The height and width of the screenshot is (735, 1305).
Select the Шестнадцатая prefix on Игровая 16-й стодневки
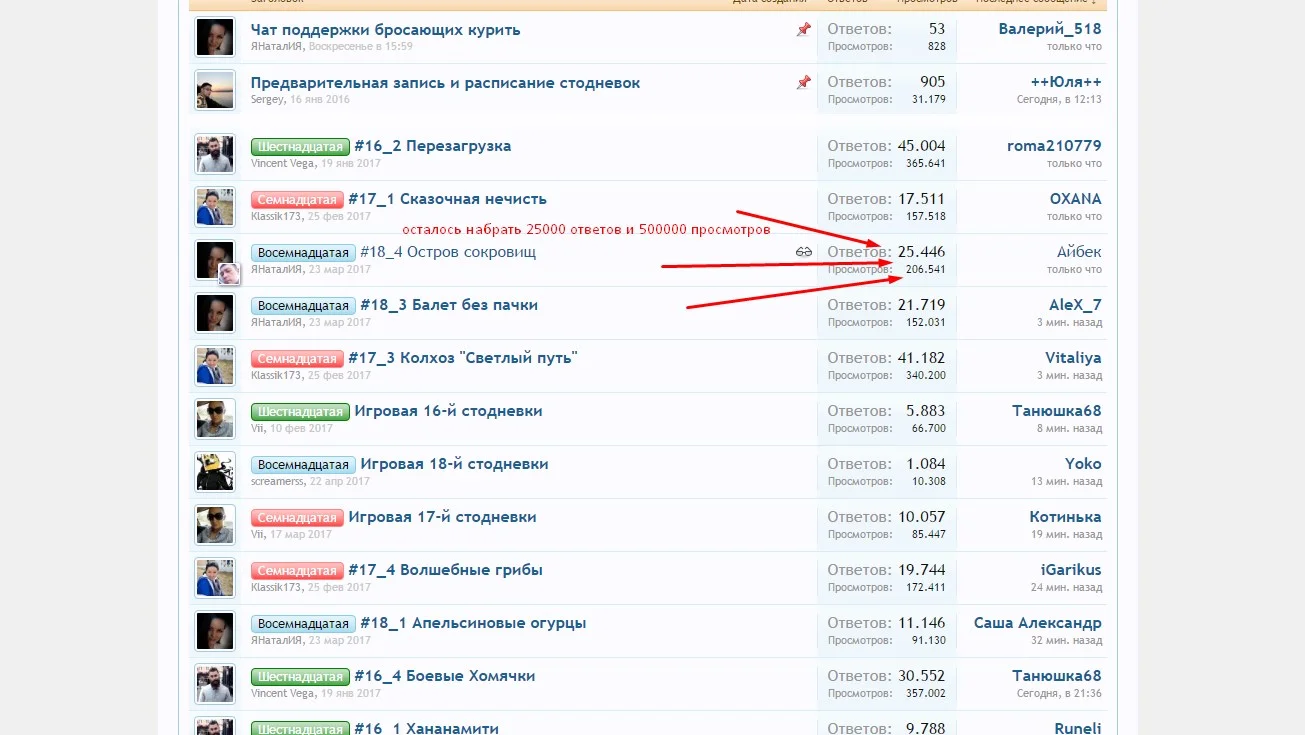(x=300, y=411)
